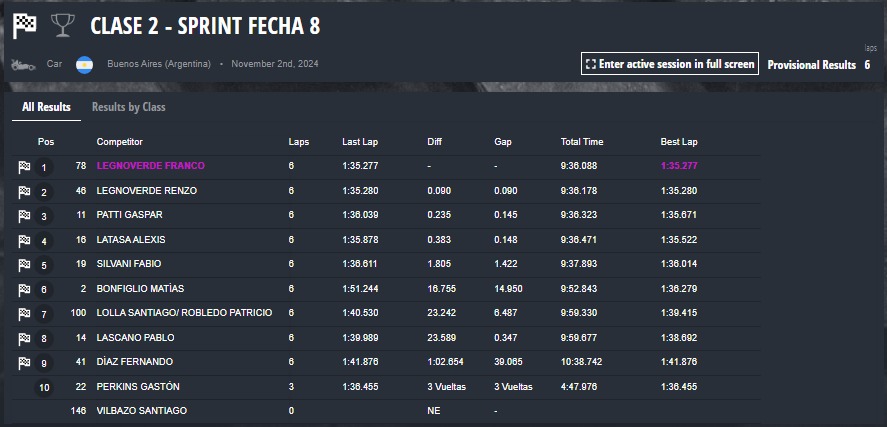Click LEGNOVERDE FRANCO's purple best lap 1:35.277
Screen dimensions: 887x427
679,166
